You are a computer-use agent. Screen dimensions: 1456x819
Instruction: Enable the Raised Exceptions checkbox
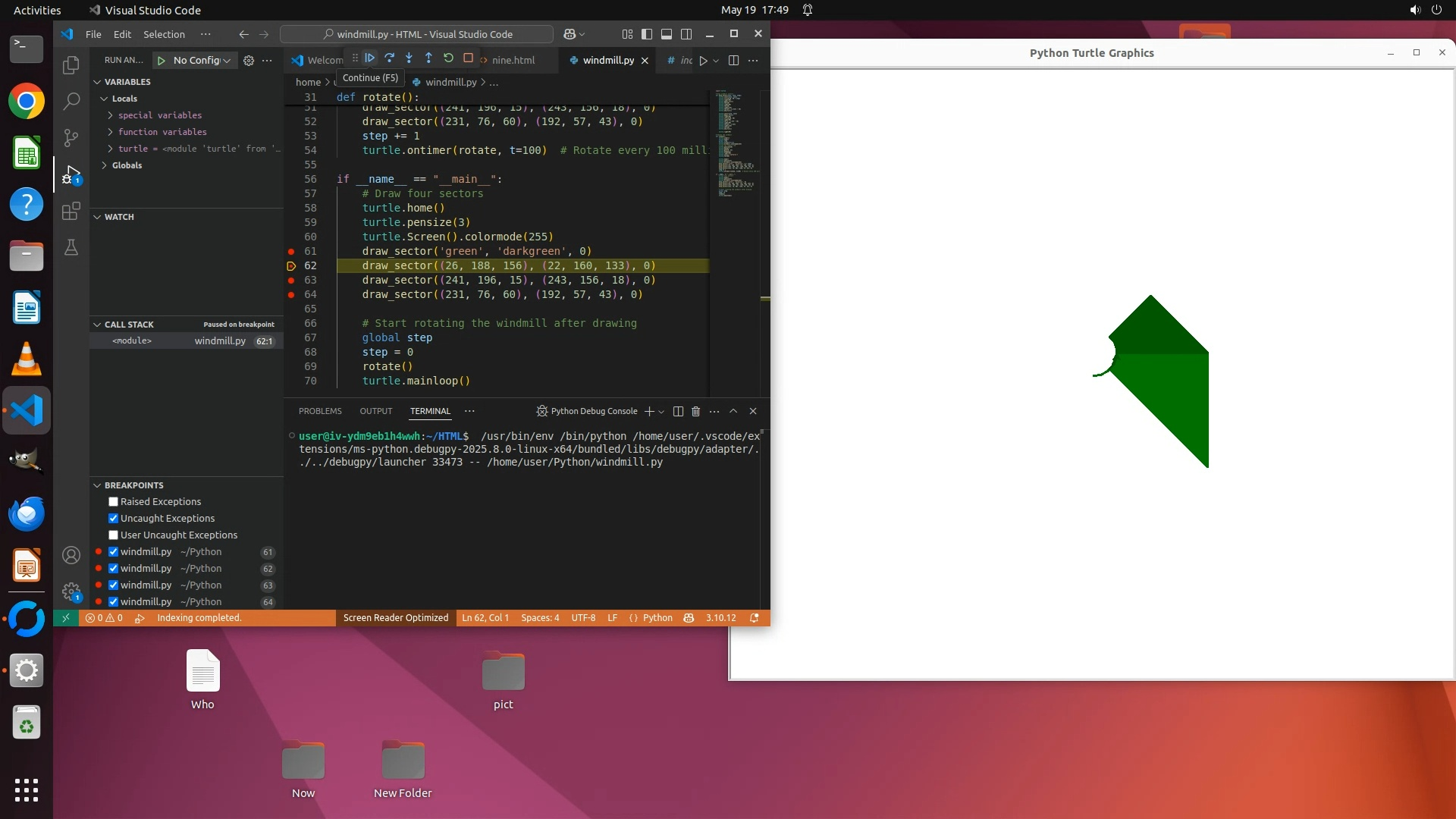pyautogui.click(x=113, y=502)
